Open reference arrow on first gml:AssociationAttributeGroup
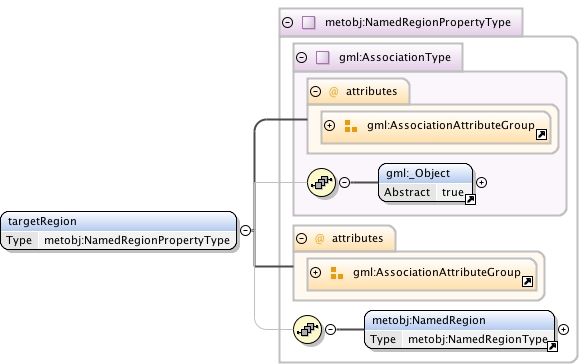The width and height of the screenshot is (579, 364). (541, 135)
